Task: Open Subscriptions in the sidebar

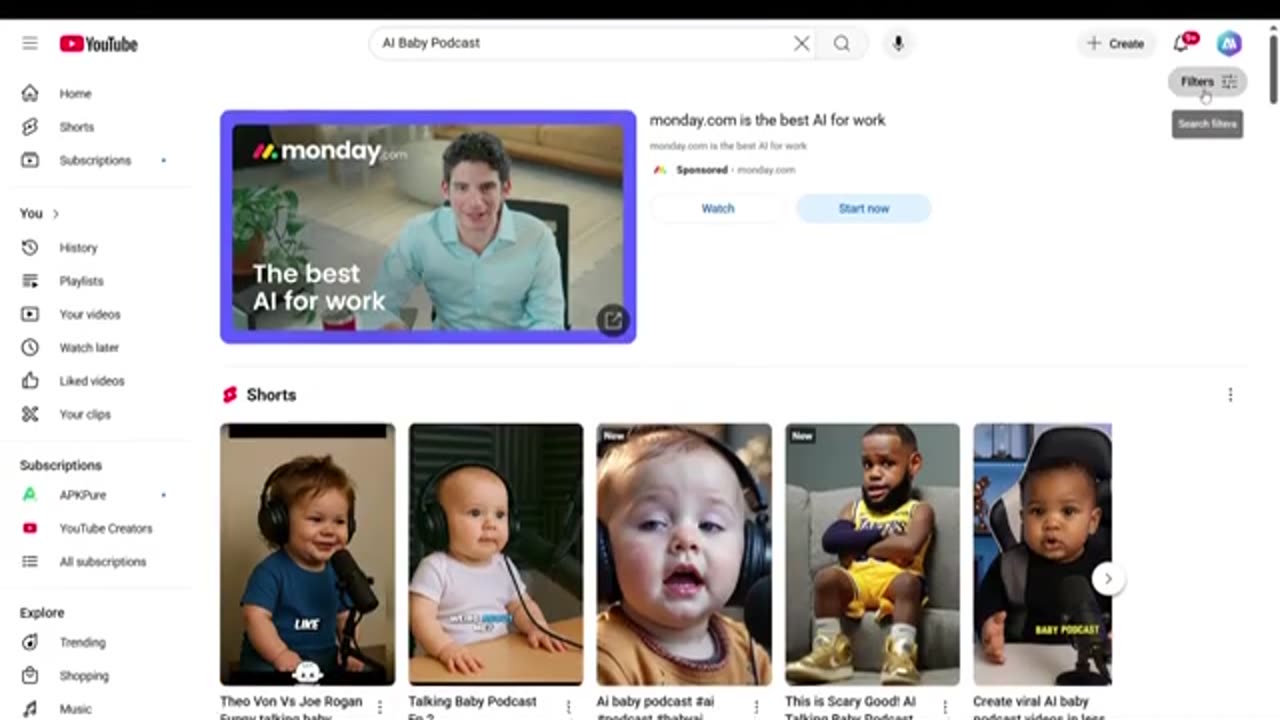Action: (x=95, y=160)
